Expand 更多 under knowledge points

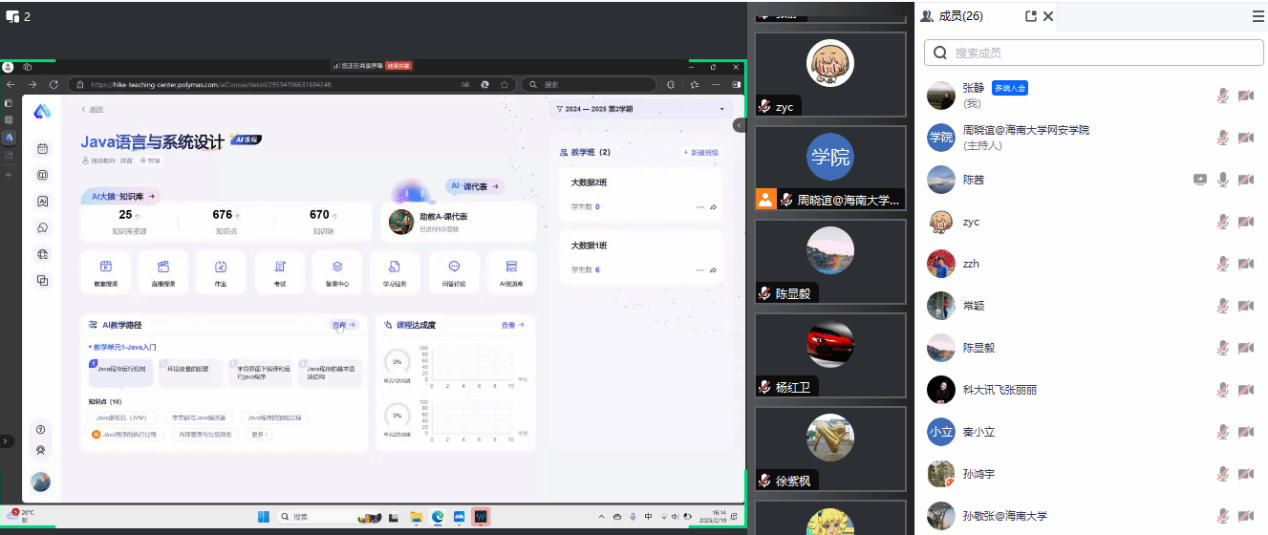click(x=259, y=434)
